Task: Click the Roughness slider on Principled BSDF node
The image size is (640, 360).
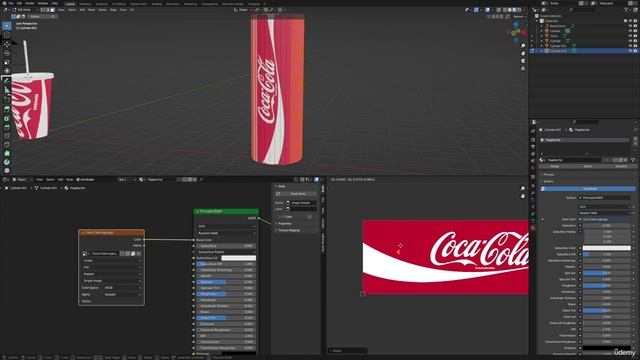Action: [x=226, y=294]
